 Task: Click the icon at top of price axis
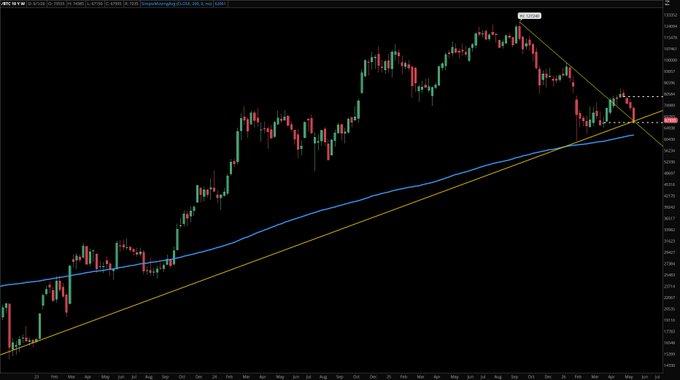point(667,3)
